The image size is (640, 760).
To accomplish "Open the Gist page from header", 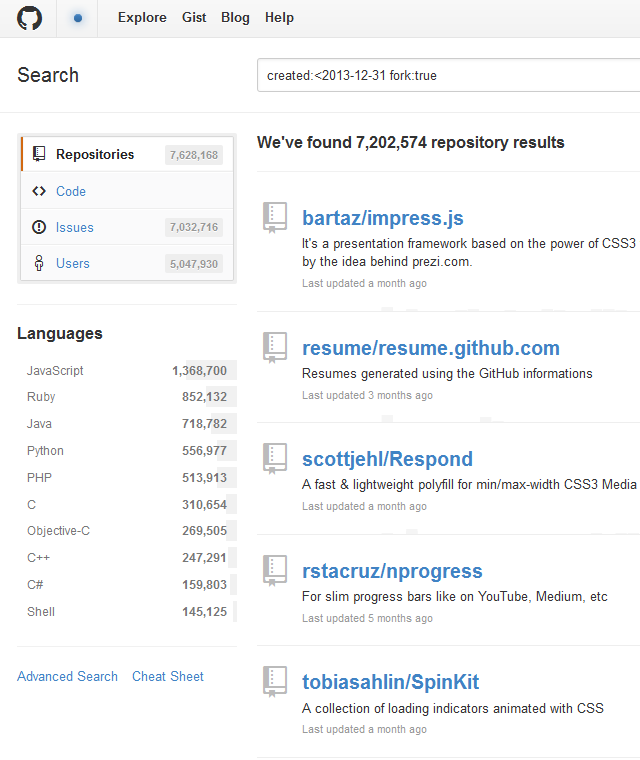I will (x=194, y=18).
